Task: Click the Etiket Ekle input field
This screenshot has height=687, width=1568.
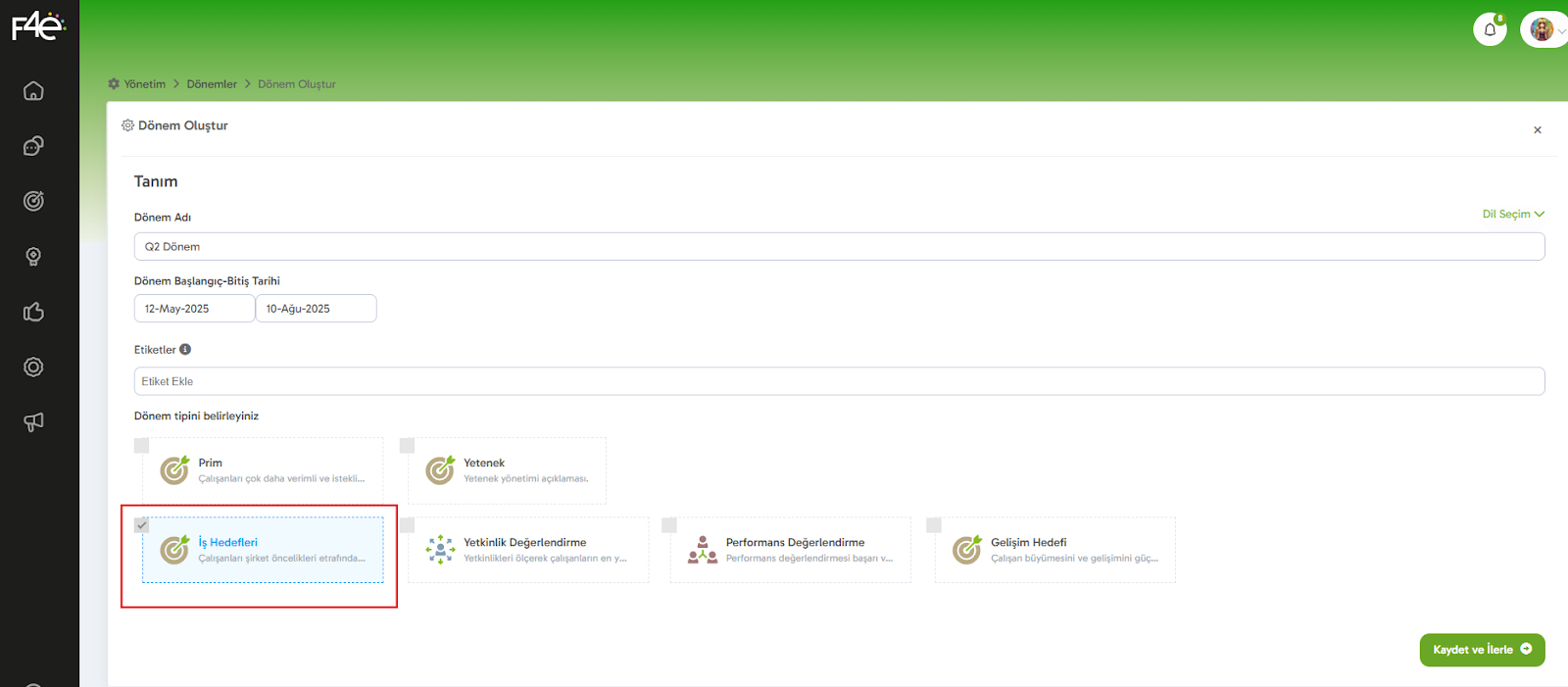Action: [839, 381]
